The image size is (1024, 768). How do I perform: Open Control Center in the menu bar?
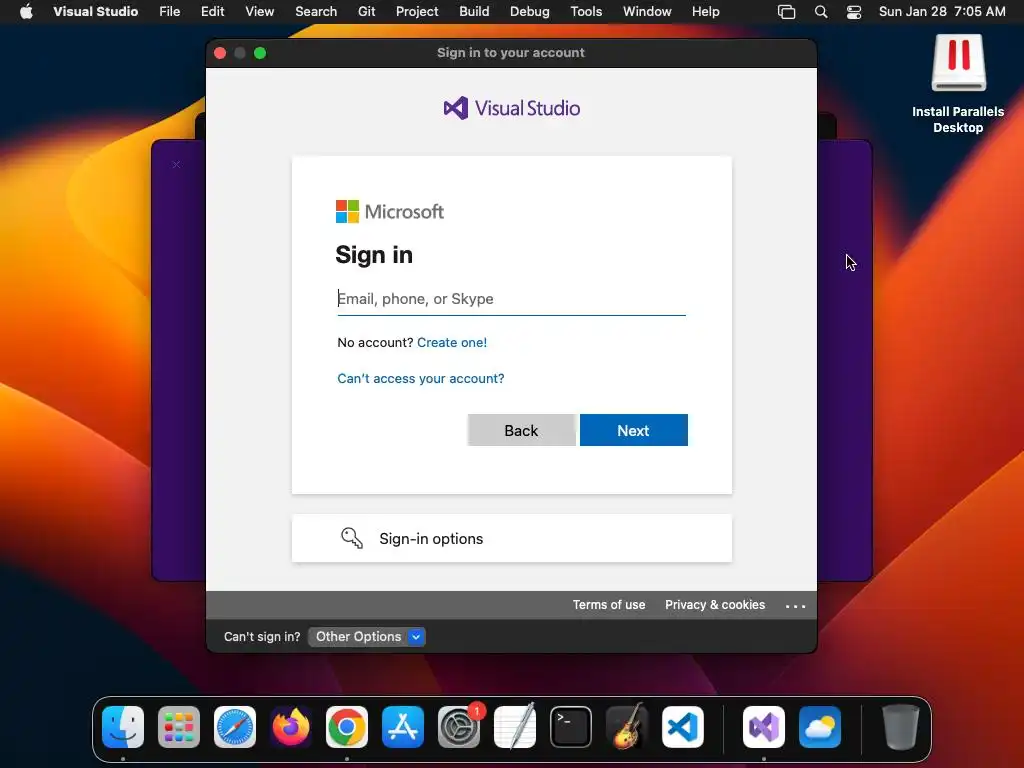(x=854, y=12)
